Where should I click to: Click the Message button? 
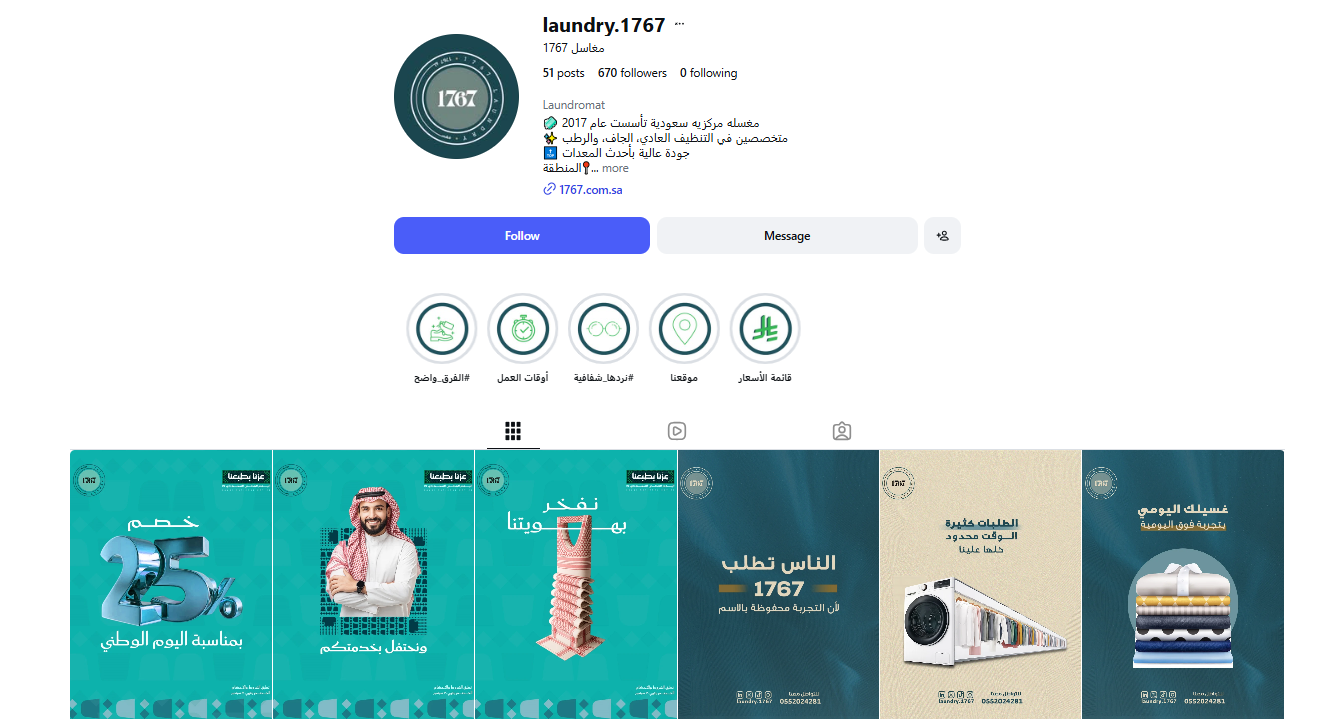click(787, 236)
